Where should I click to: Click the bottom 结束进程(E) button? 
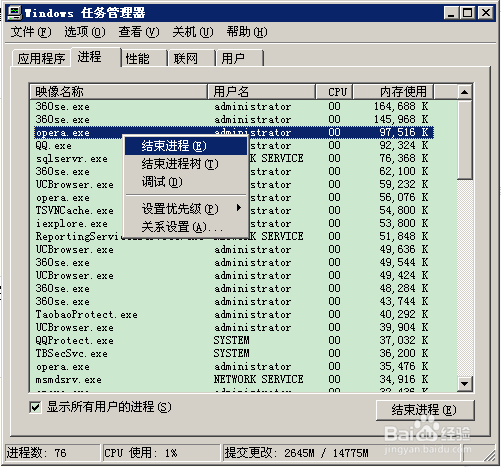click(x=425, y=410)
